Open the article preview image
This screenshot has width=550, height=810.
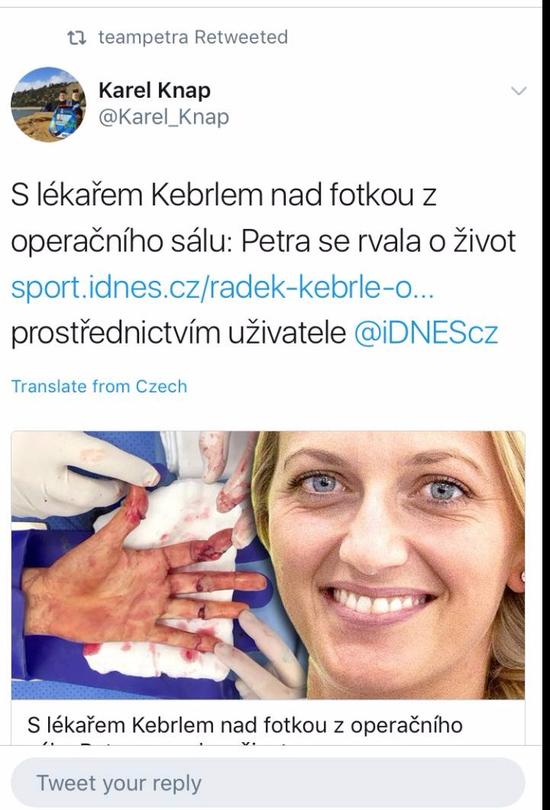click(268, 565)
